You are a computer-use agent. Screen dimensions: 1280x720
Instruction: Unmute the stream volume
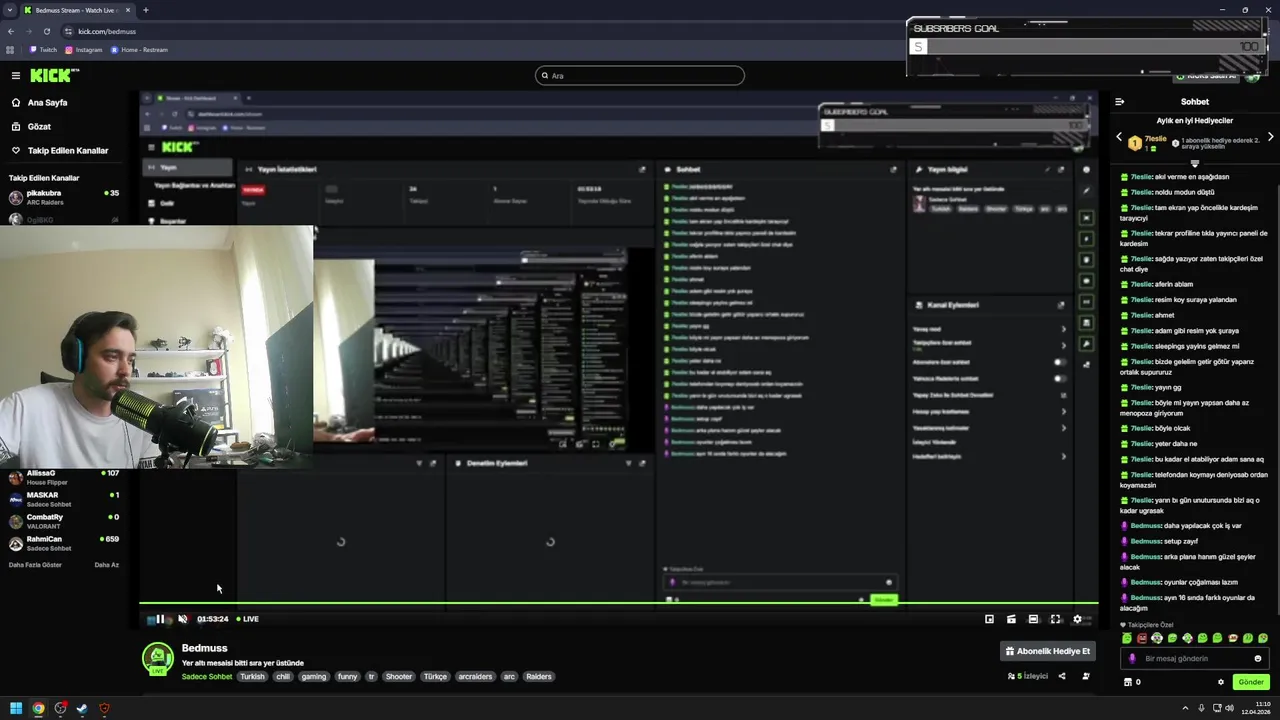(182, 619)
